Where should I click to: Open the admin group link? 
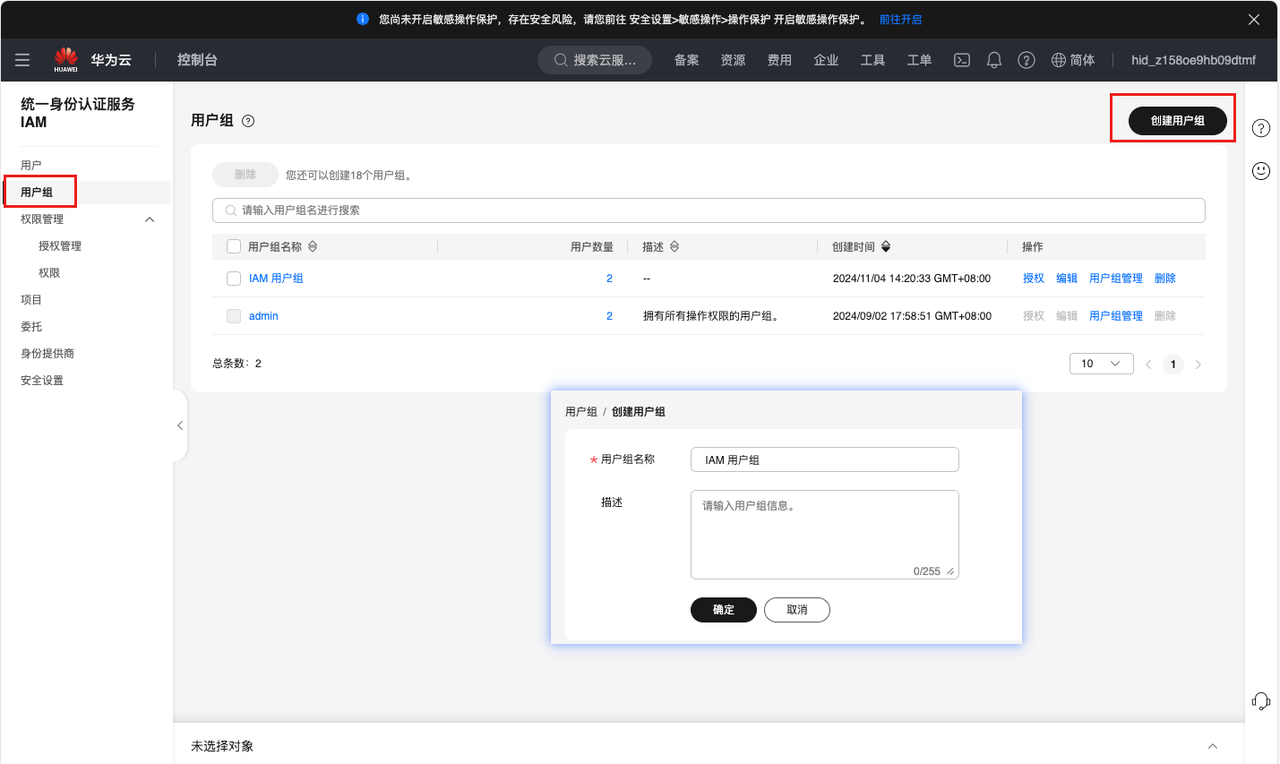(x=264, y=316)
